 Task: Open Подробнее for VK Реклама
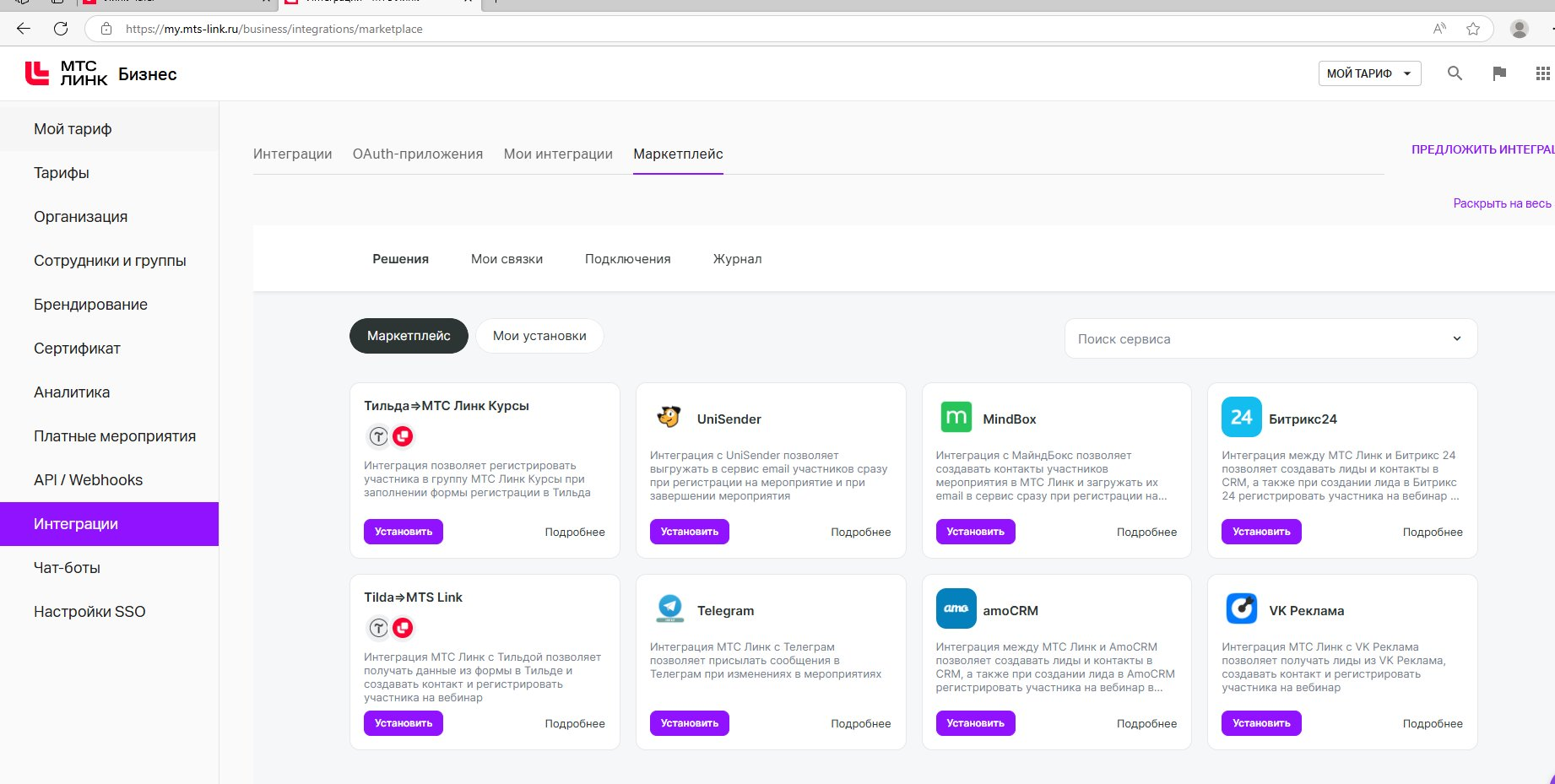[x=1433, y=723]
